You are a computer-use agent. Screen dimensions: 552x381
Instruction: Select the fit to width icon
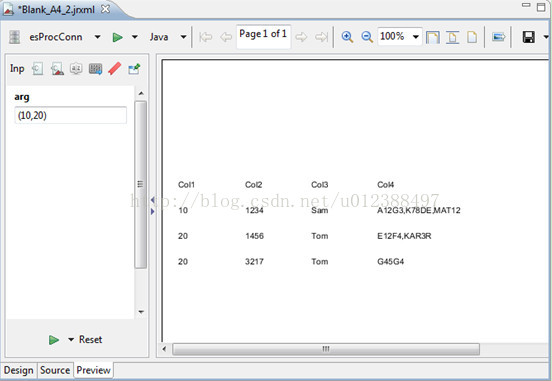click(x=452, y=37)
